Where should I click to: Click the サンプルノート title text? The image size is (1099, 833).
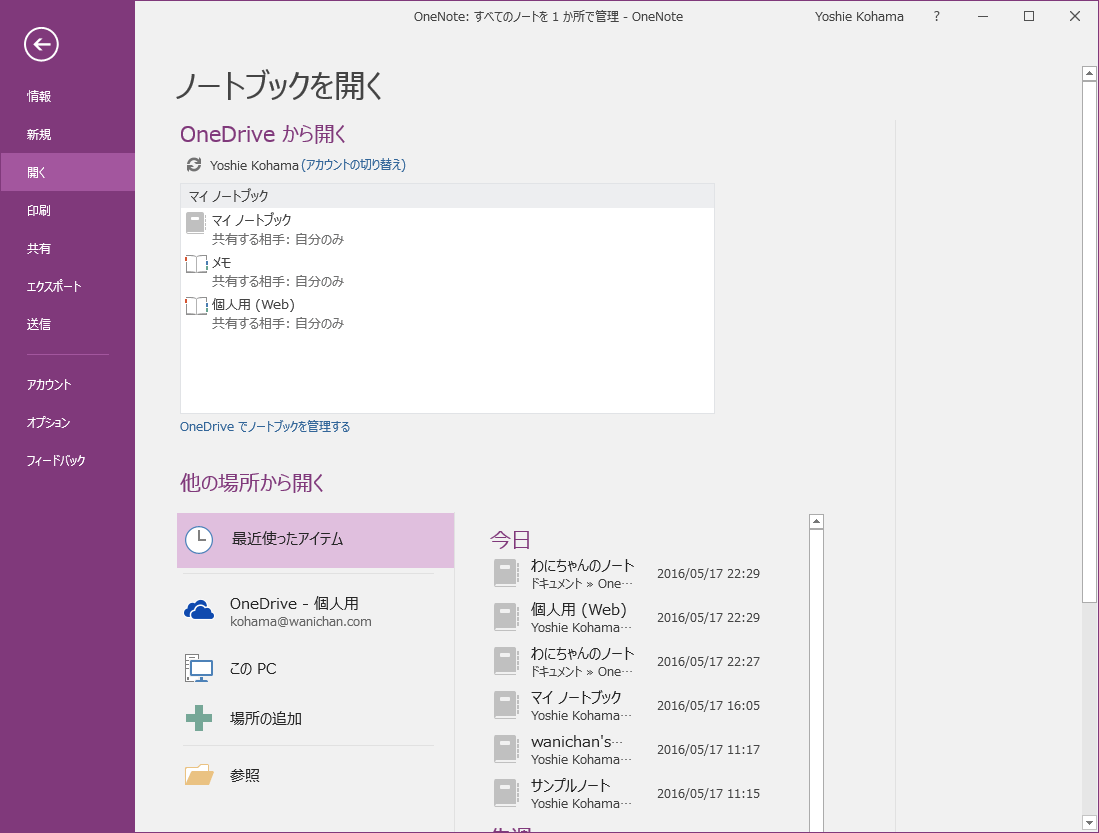pyautogui.click(x=571, y=785)
